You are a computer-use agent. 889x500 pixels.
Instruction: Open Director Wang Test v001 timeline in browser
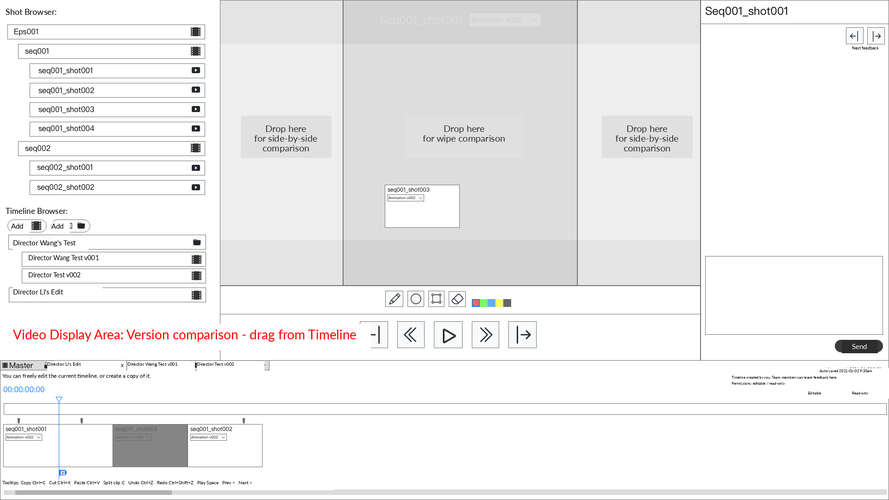pos(113,259)
